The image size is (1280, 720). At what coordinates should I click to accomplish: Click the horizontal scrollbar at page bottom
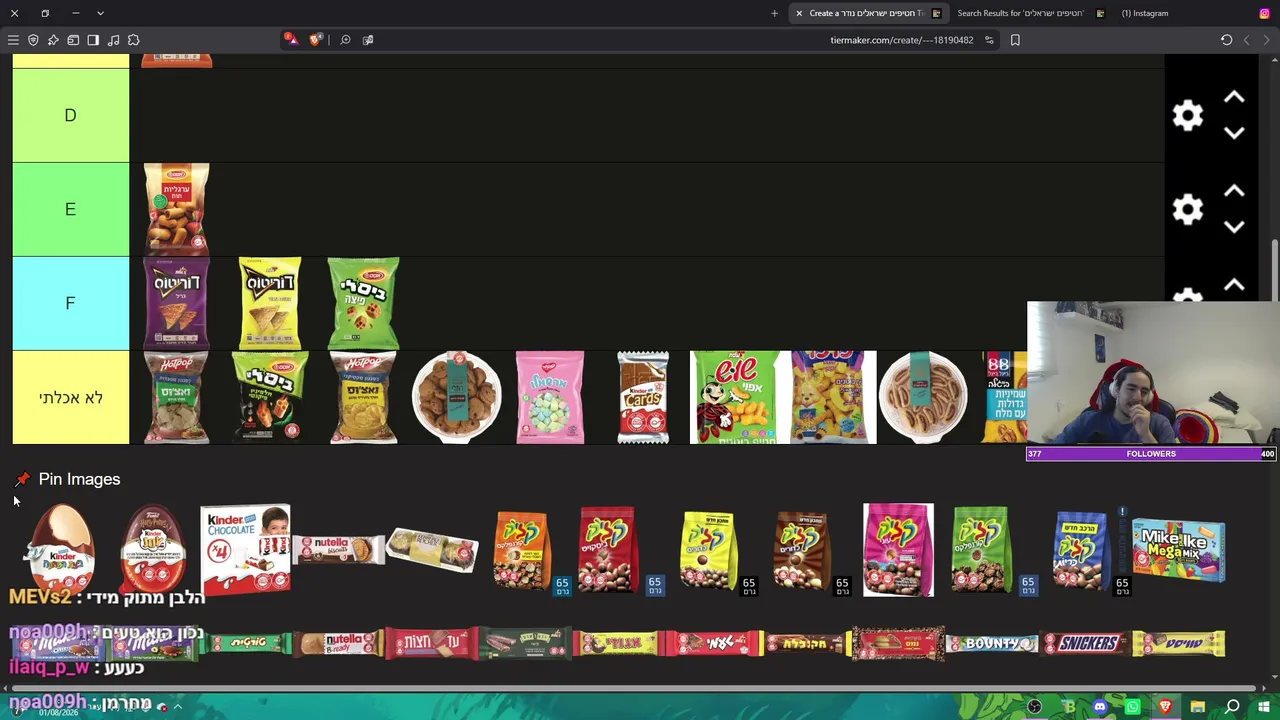635,689
